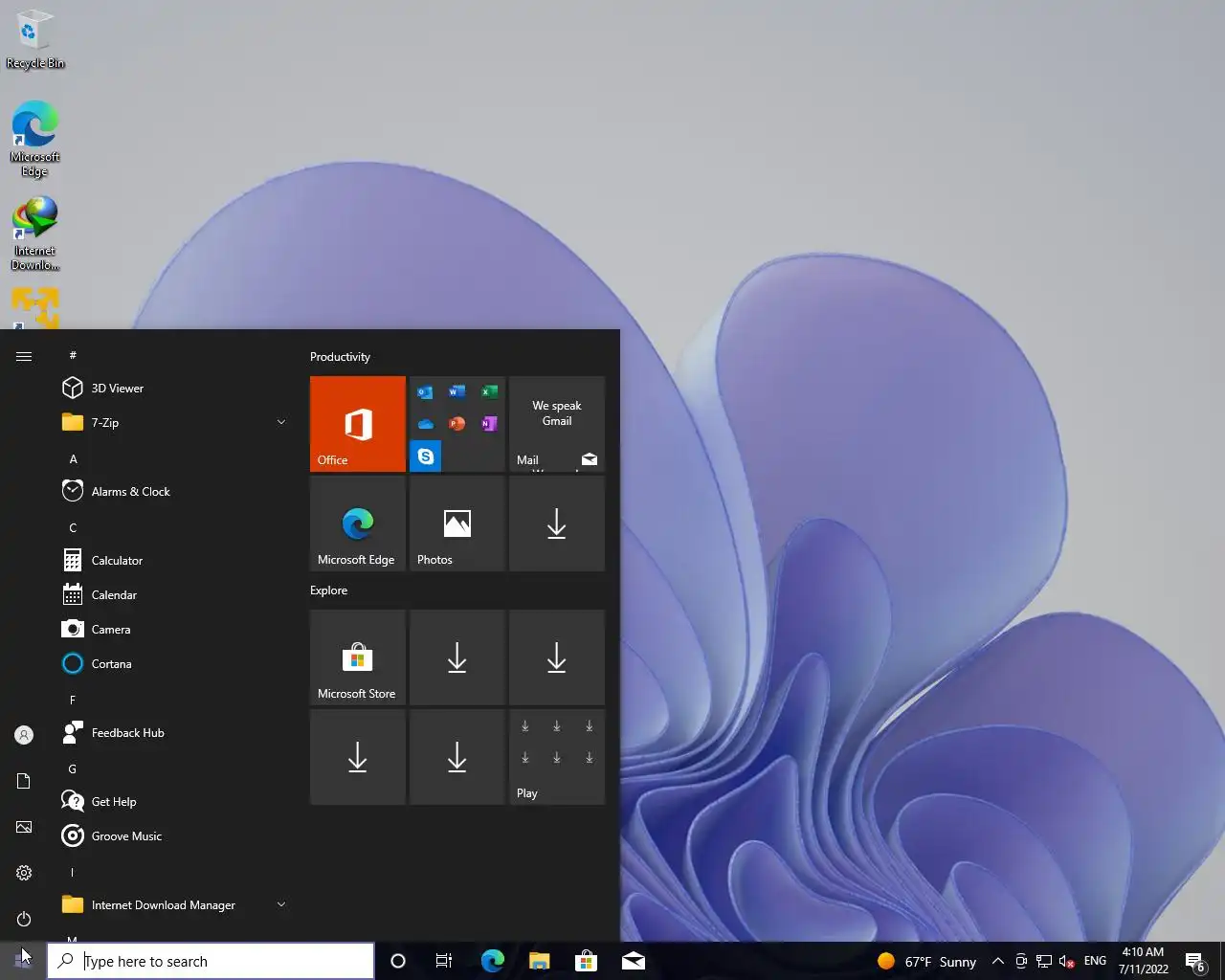Open network status in the tray
Image resolution: width=1225 pixels, height=980 pixels.
click(1044, 961)
